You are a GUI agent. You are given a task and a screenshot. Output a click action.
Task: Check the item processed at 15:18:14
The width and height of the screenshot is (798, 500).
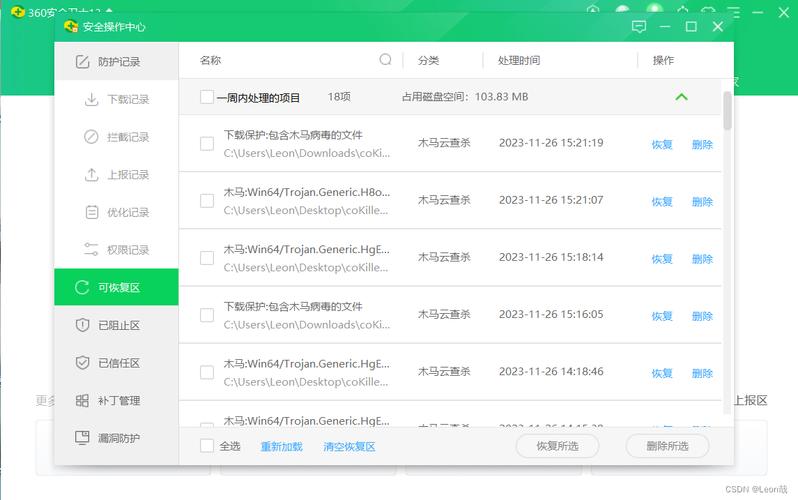pos(207,258)
